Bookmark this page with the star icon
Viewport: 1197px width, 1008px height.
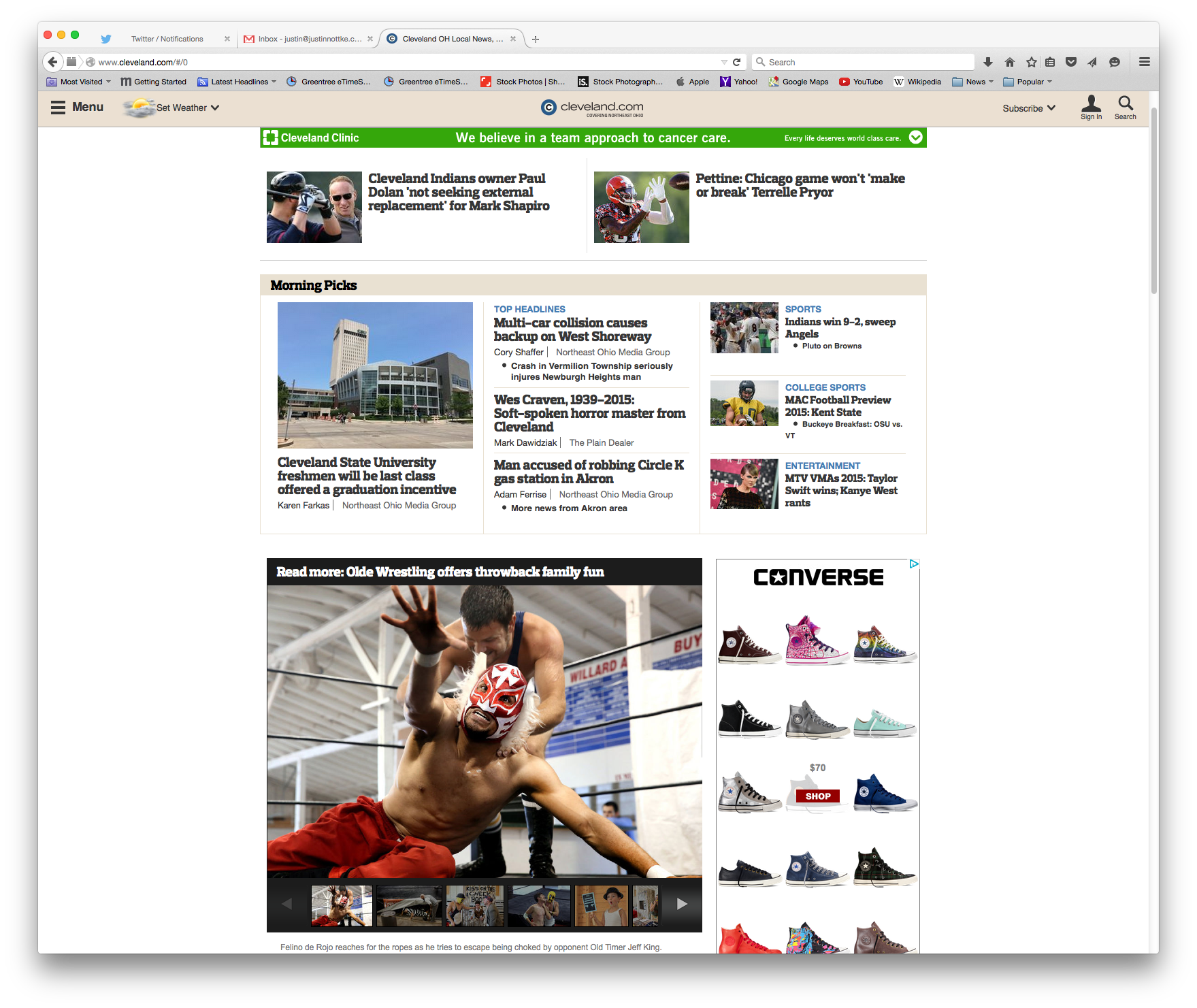tap(1032, 62)
